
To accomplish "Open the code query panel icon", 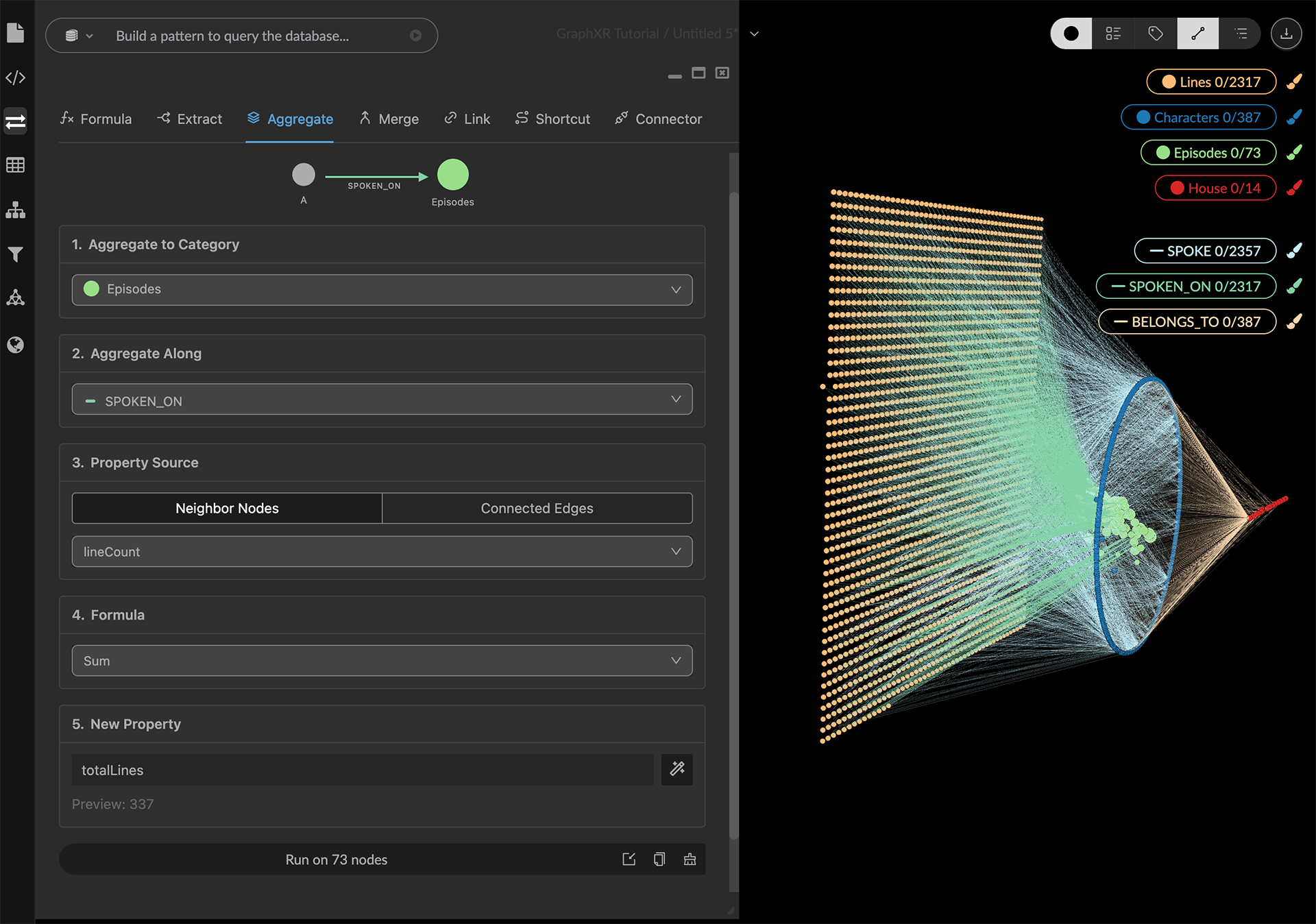I will 15,77.
